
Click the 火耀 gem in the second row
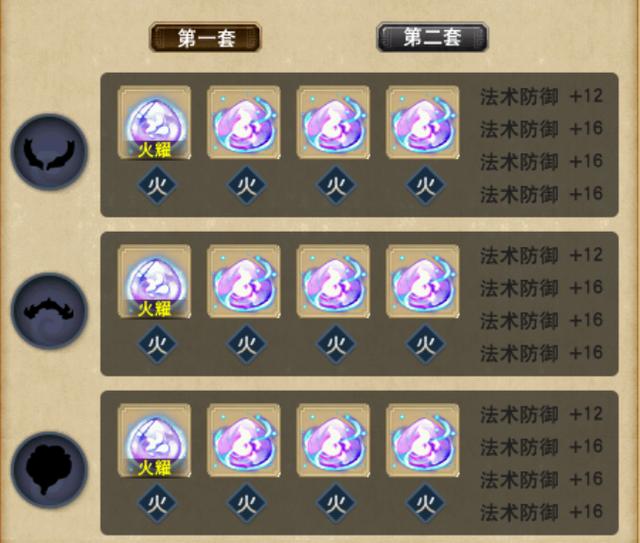click(154, 282)
